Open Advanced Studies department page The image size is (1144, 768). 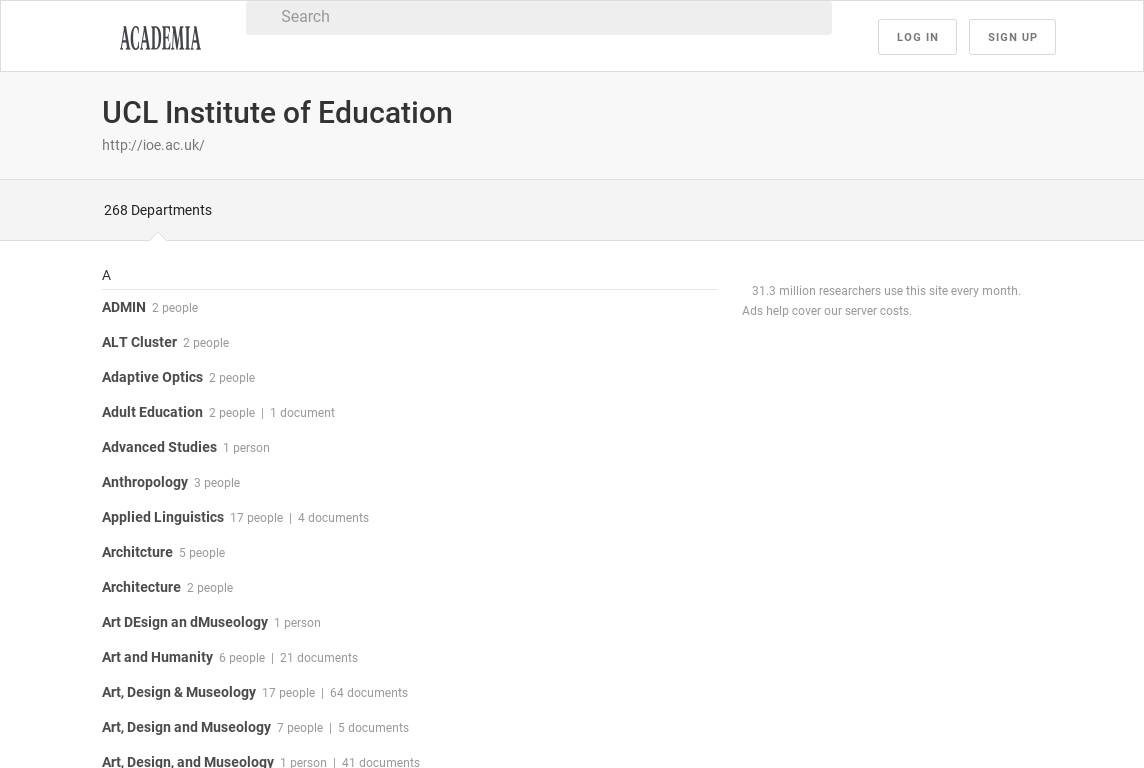pyautogui.click(x=159, y=447)
